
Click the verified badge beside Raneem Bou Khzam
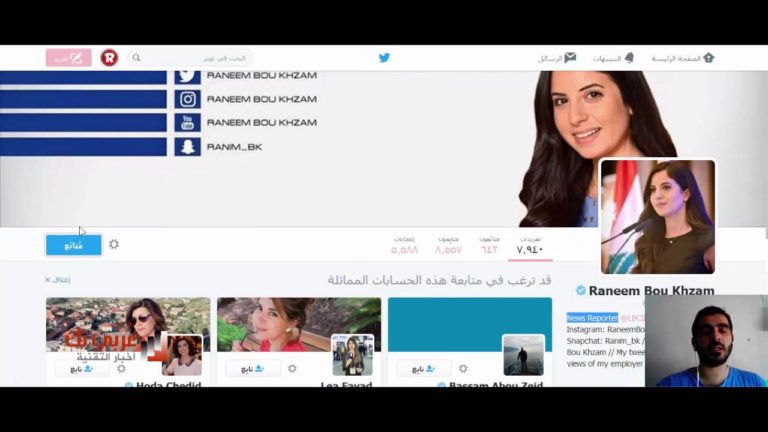coord(581,290)
